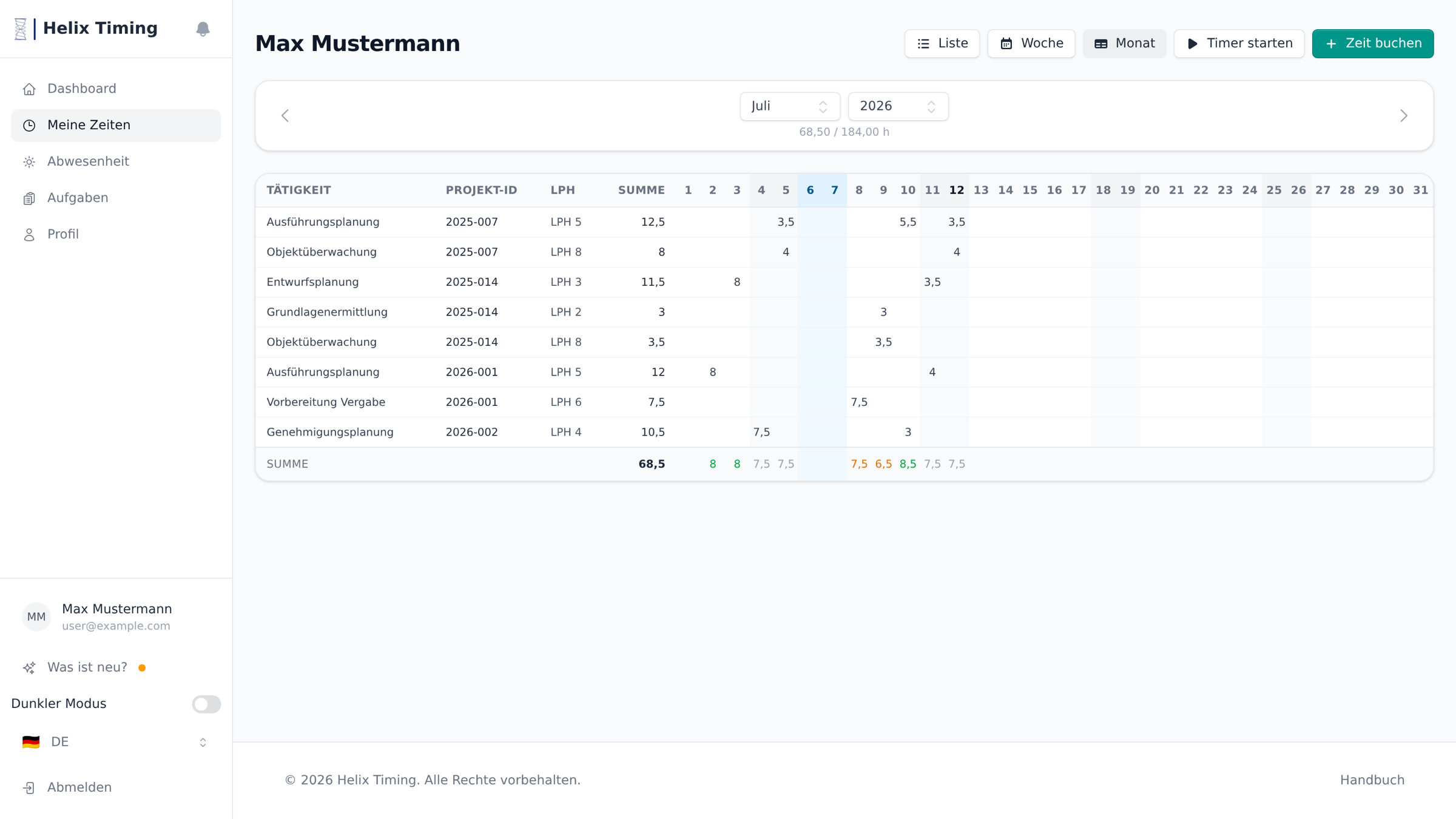The height and width of the screenshot is (819, 1456).
Task: Go to Abwesenheit section
Action: click(x=116, y=162)
